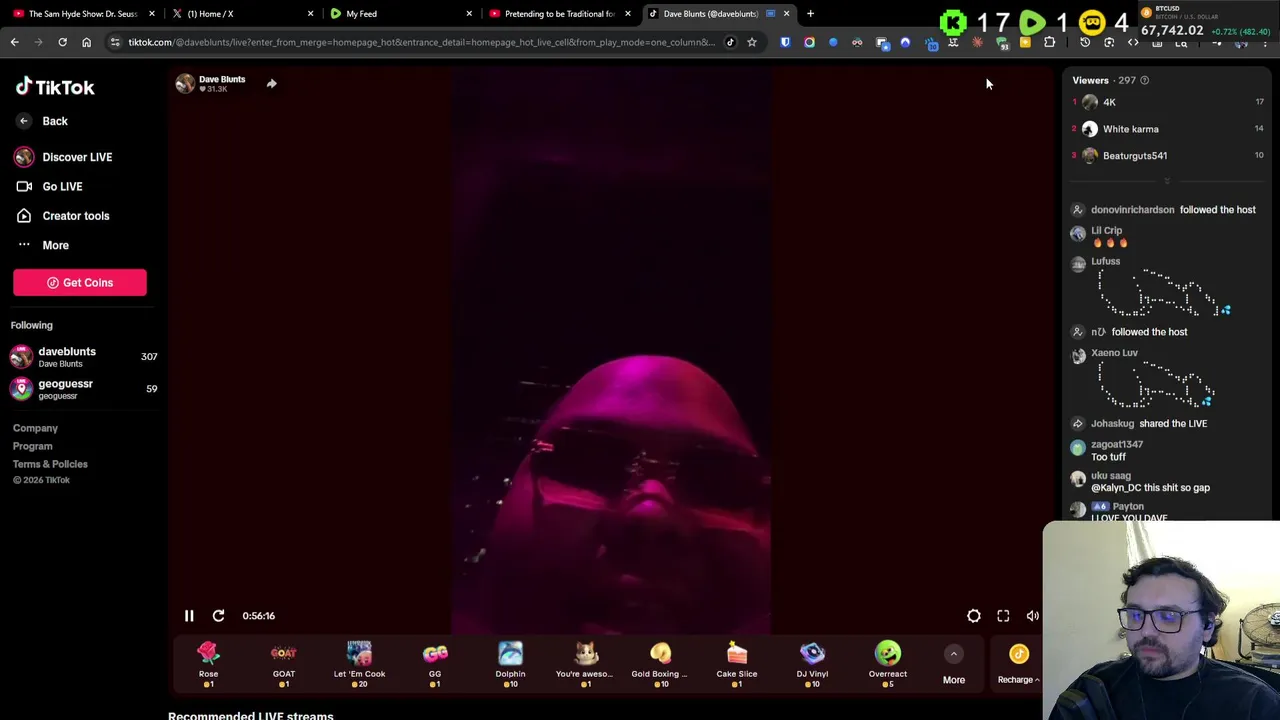Viewport: 1280px width, 720px height.
Task: Send the Overreact gift
Action: 888,664
